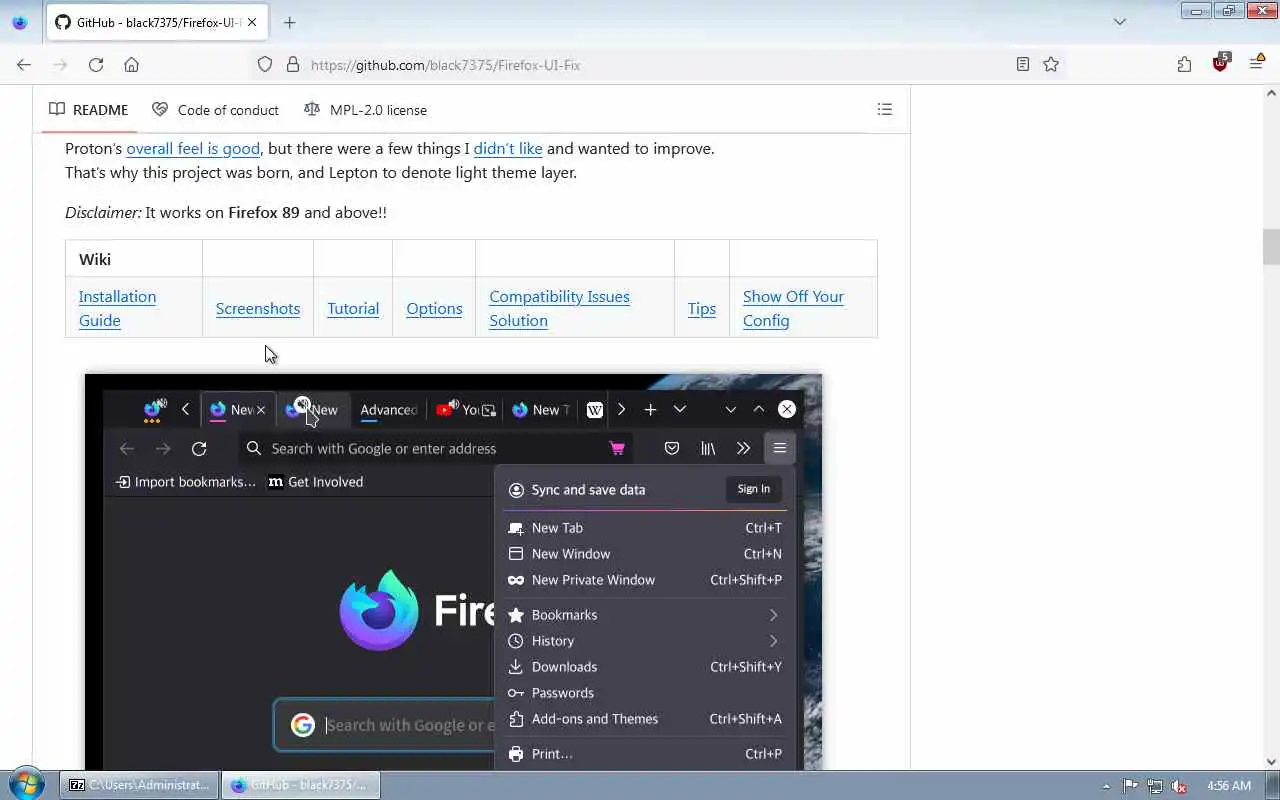Bookmark this page with the star

click(x=1051, y=64)
